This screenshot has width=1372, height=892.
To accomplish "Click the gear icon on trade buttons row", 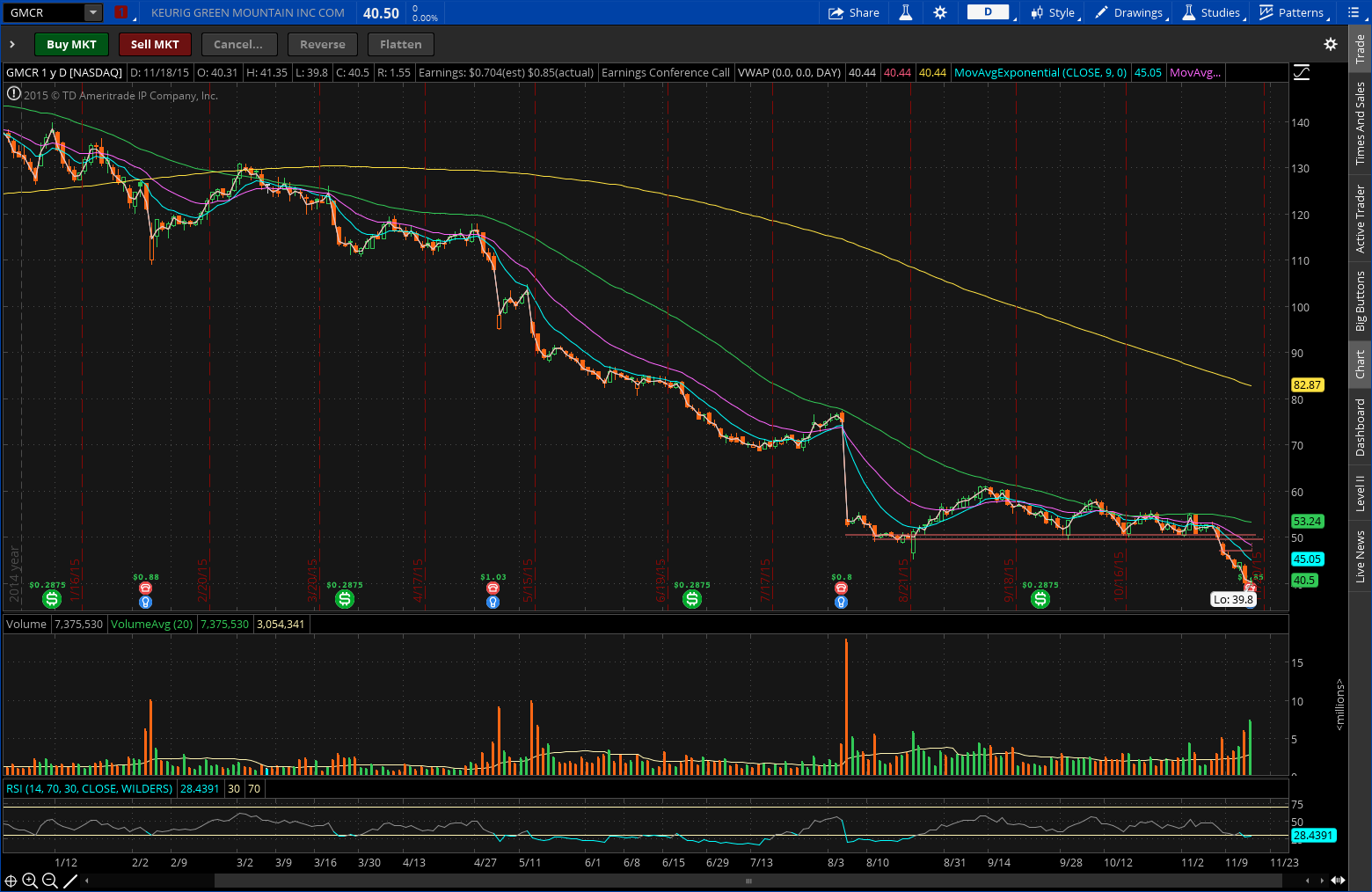I will 1331,44.
